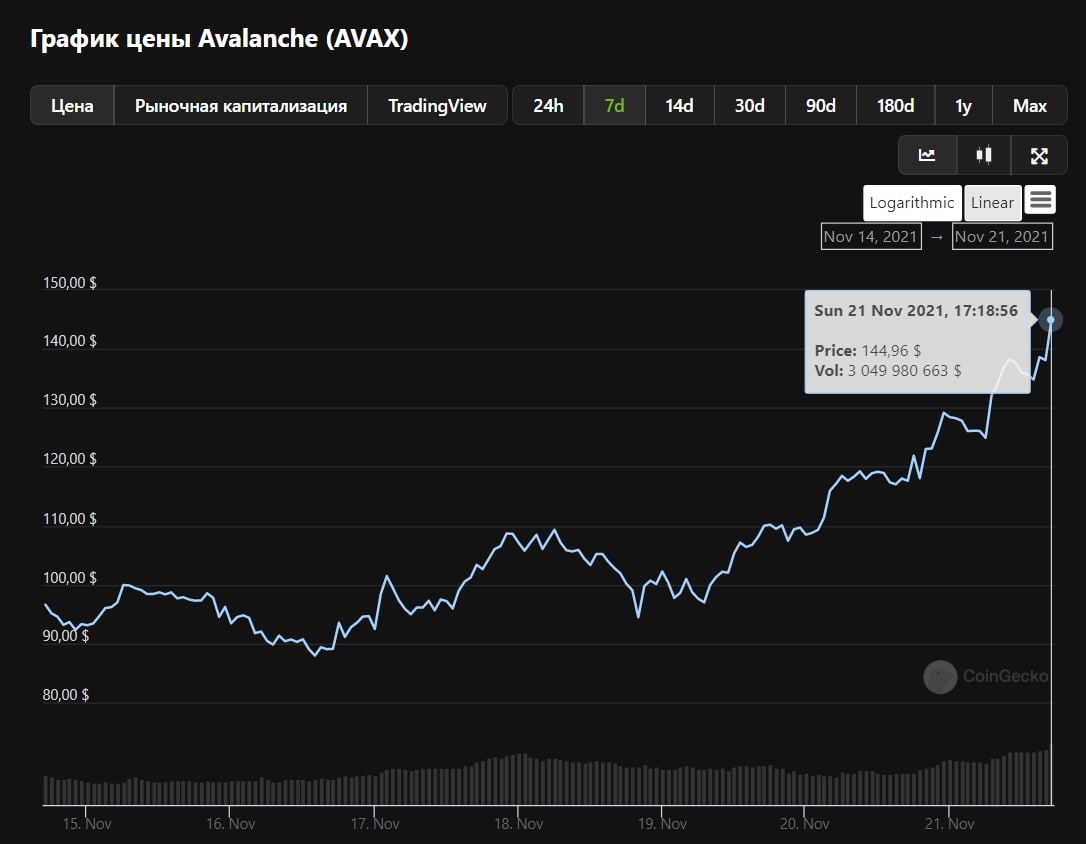Click the 21. Nov date label
Image resolution: width=1086 pixels, height=844 pixels.
point(950,824)
